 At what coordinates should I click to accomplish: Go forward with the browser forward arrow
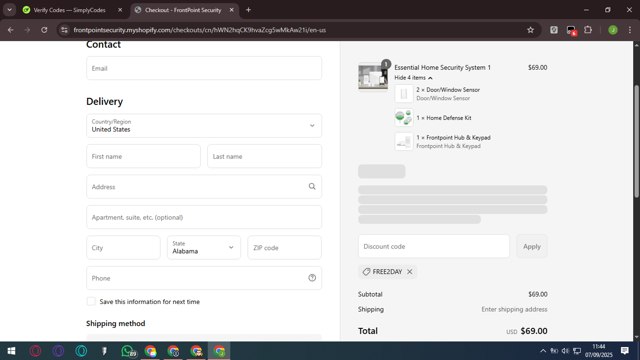pyautogui.click(x=27, y=30)
